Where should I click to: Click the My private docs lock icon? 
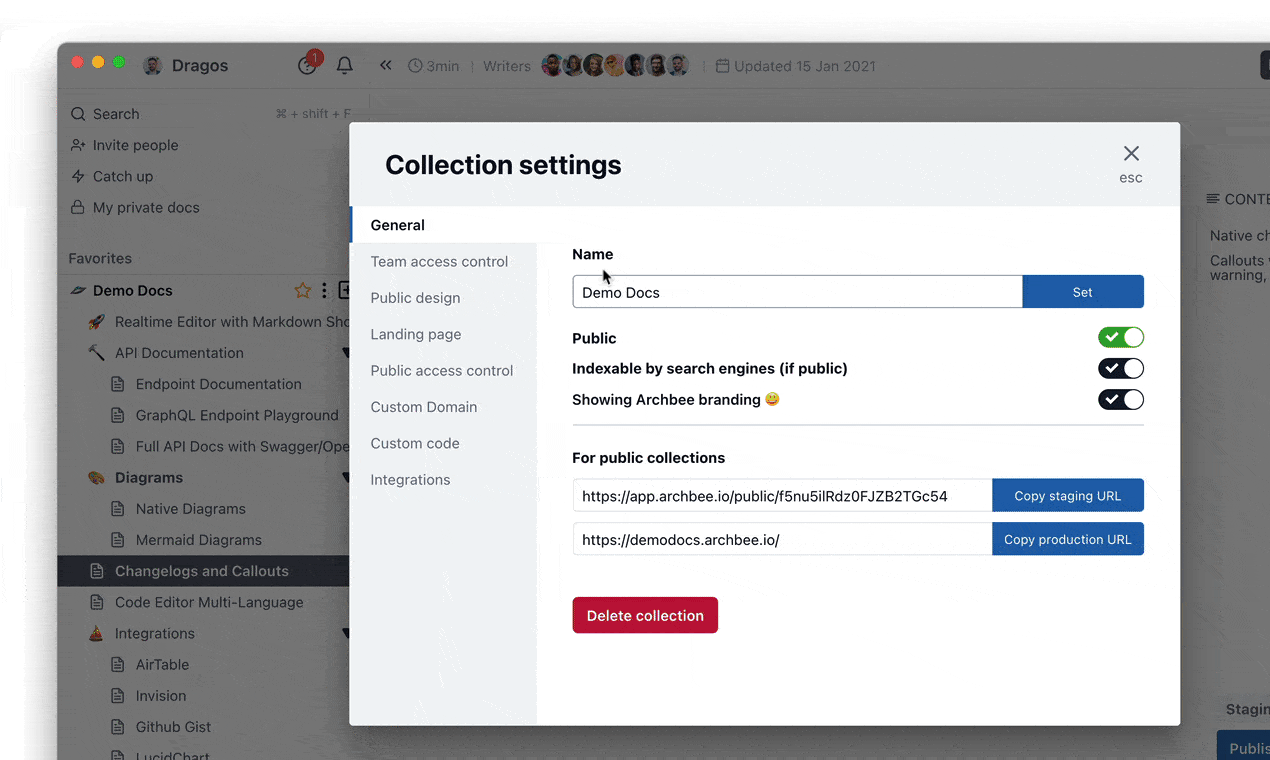pos(78,207)
